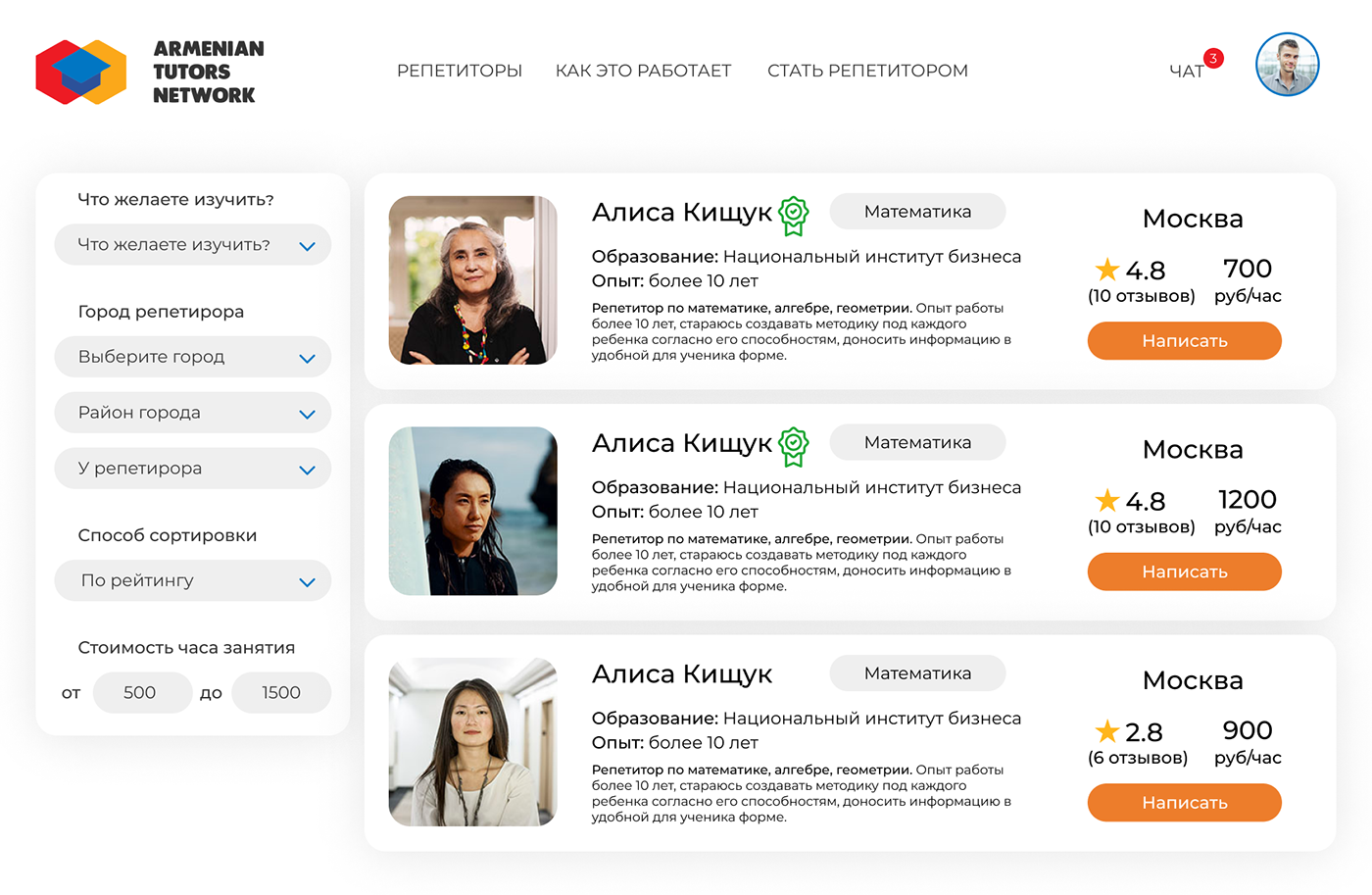1372x895 pixels.
Task: Open the 'Как это работает' menu item
Action: [643, 71]
